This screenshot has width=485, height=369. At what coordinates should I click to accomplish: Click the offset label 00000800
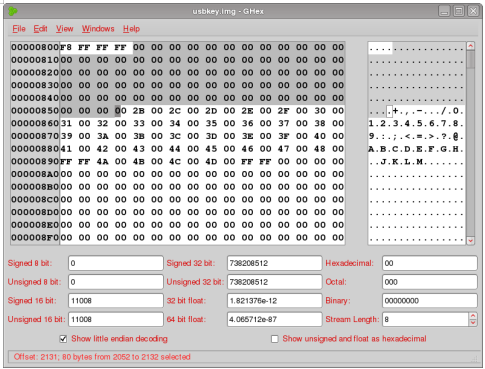pos(35,47)
